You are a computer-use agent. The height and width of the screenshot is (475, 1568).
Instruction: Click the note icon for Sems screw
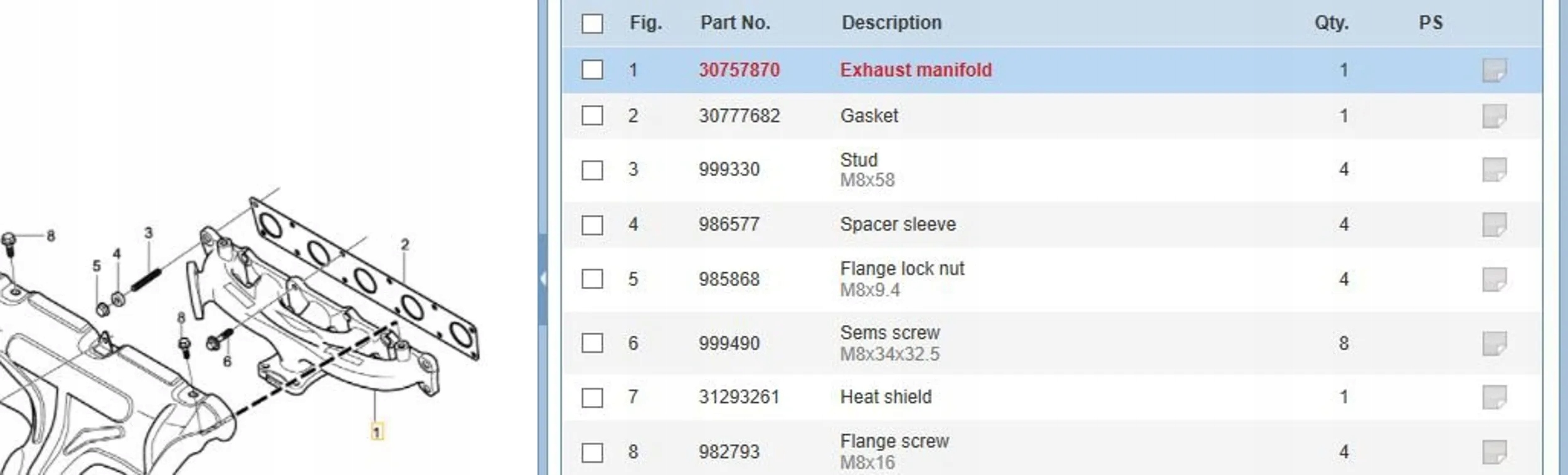pyautogui.click(x=1494, y=343)
